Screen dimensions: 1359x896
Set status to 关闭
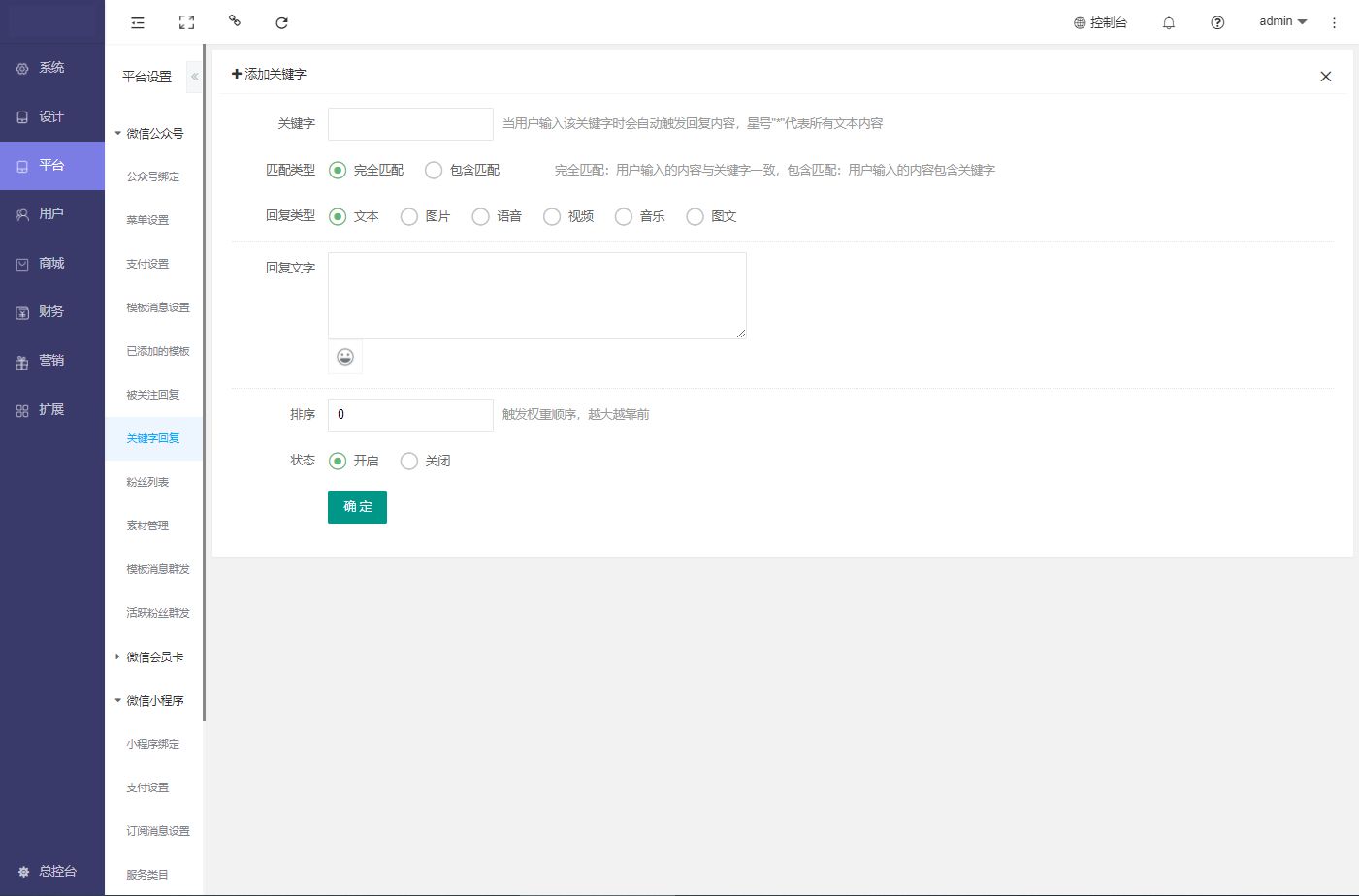pos(409,462)
